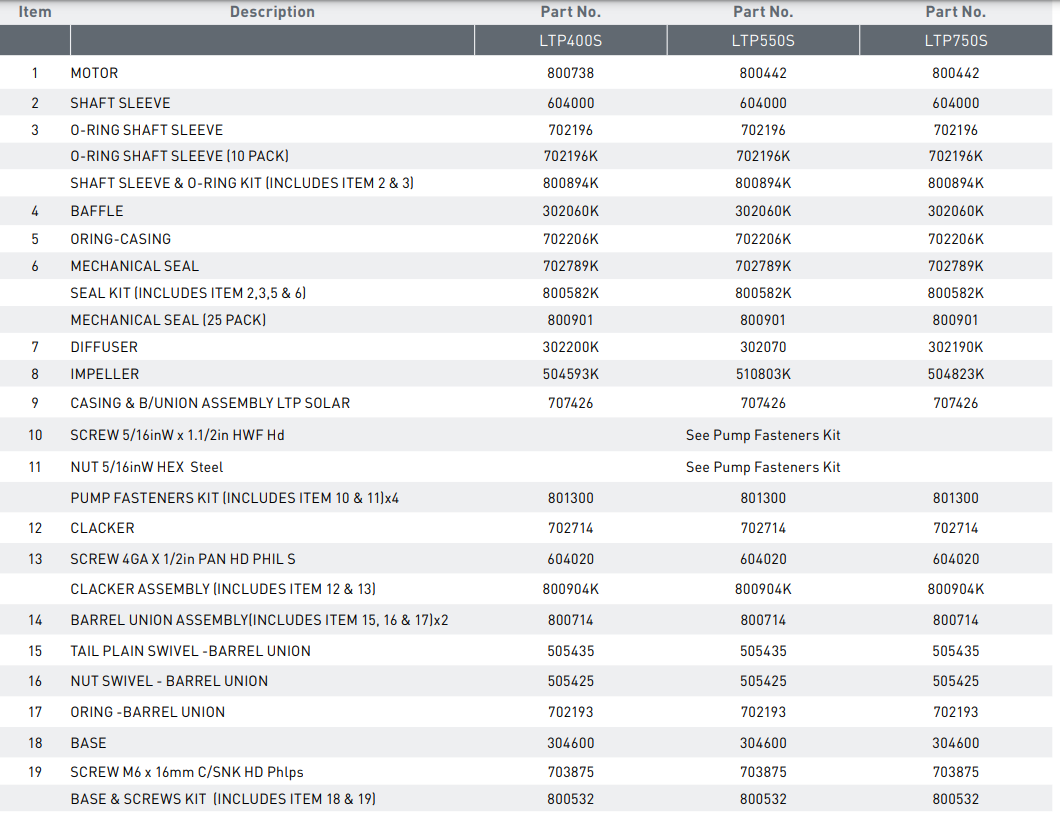
Task: Click the MOTOR description cell
Action: pyautogui.click(x=94, y=73)
